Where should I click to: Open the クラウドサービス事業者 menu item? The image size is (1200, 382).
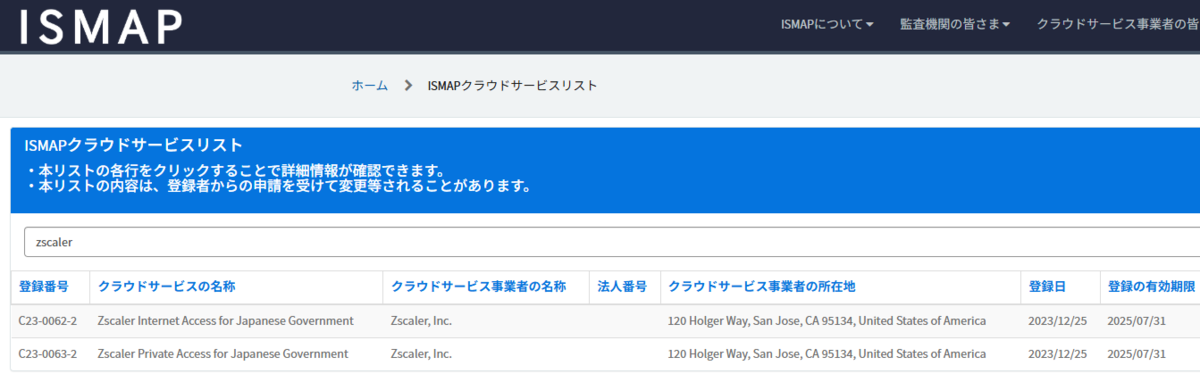[1118, 24]
